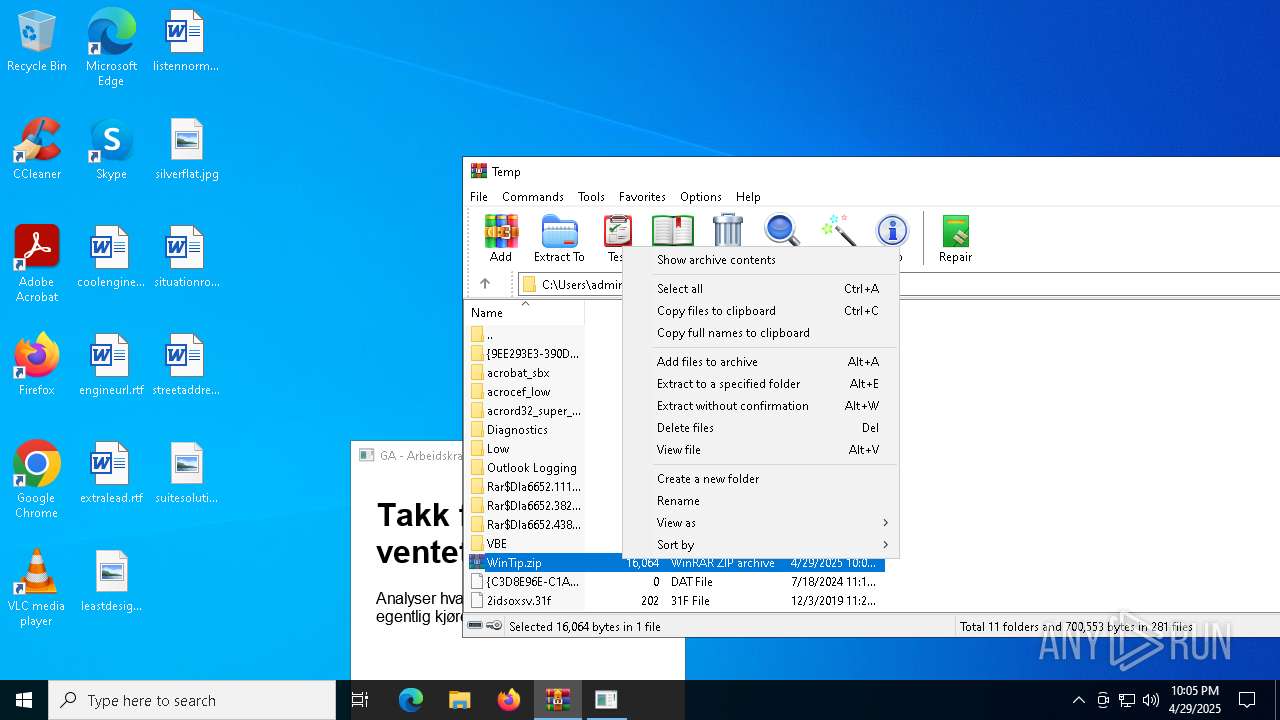Choose Show archive contents in context menu
Viewport: 1280px width, 720px height.
(x=760, y=259)
